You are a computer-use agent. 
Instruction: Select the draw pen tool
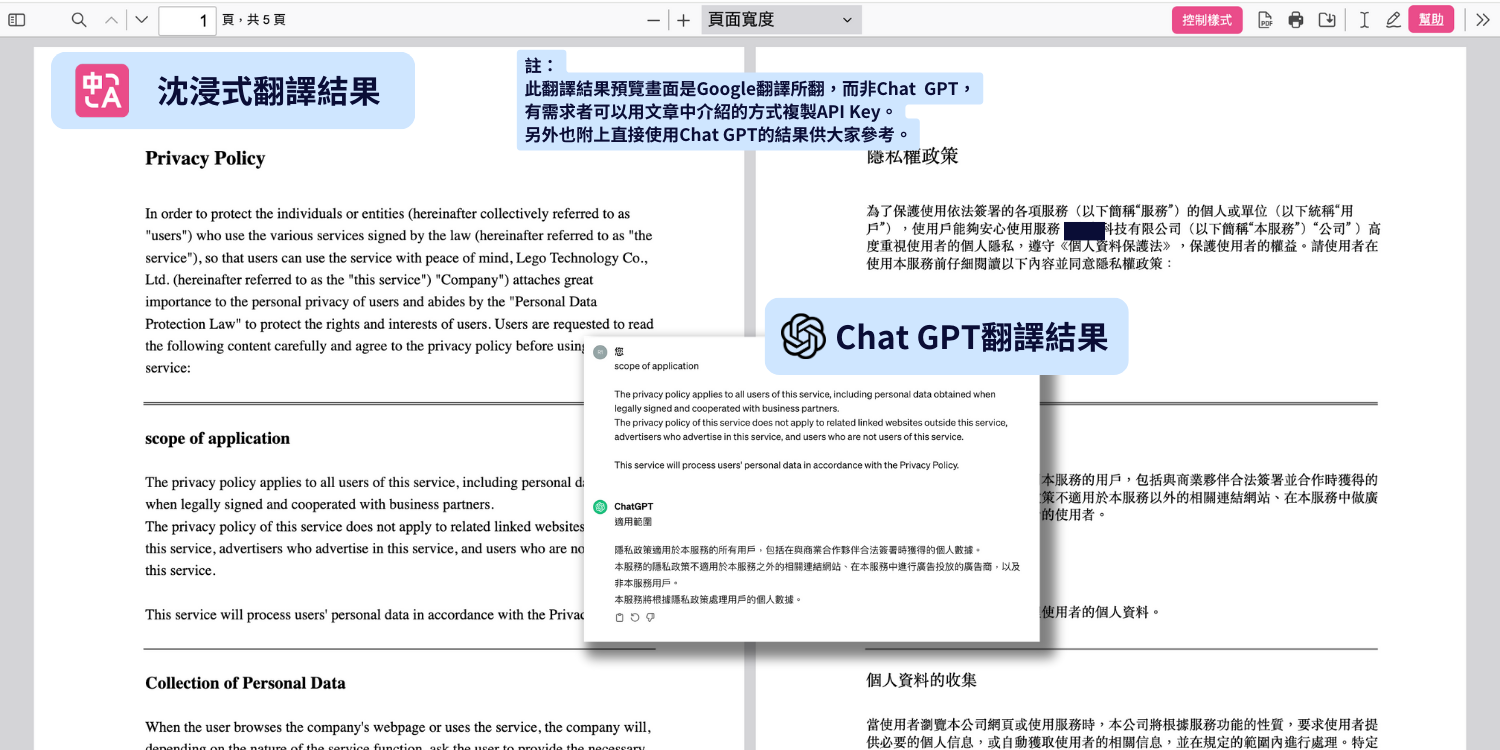1393,20
